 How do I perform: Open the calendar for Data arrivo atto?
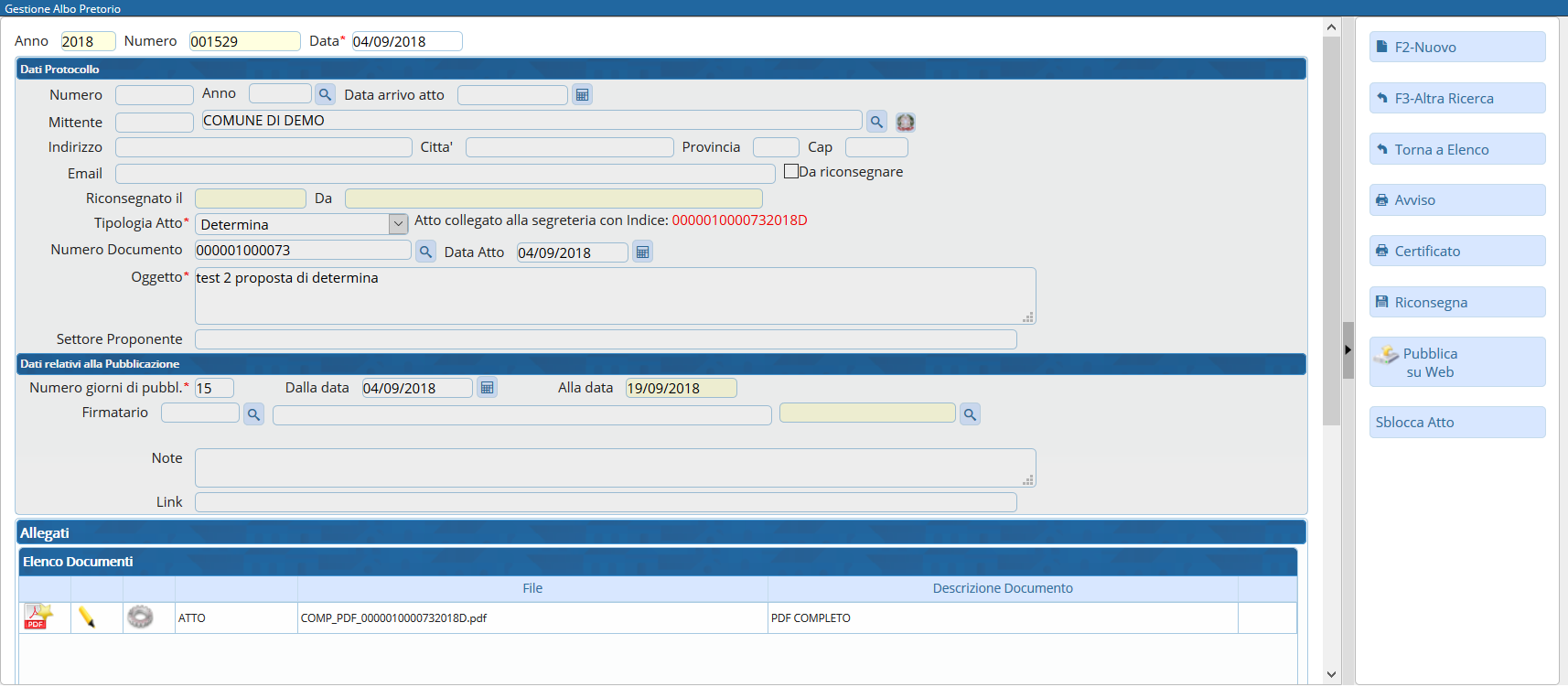coord(582,94)
